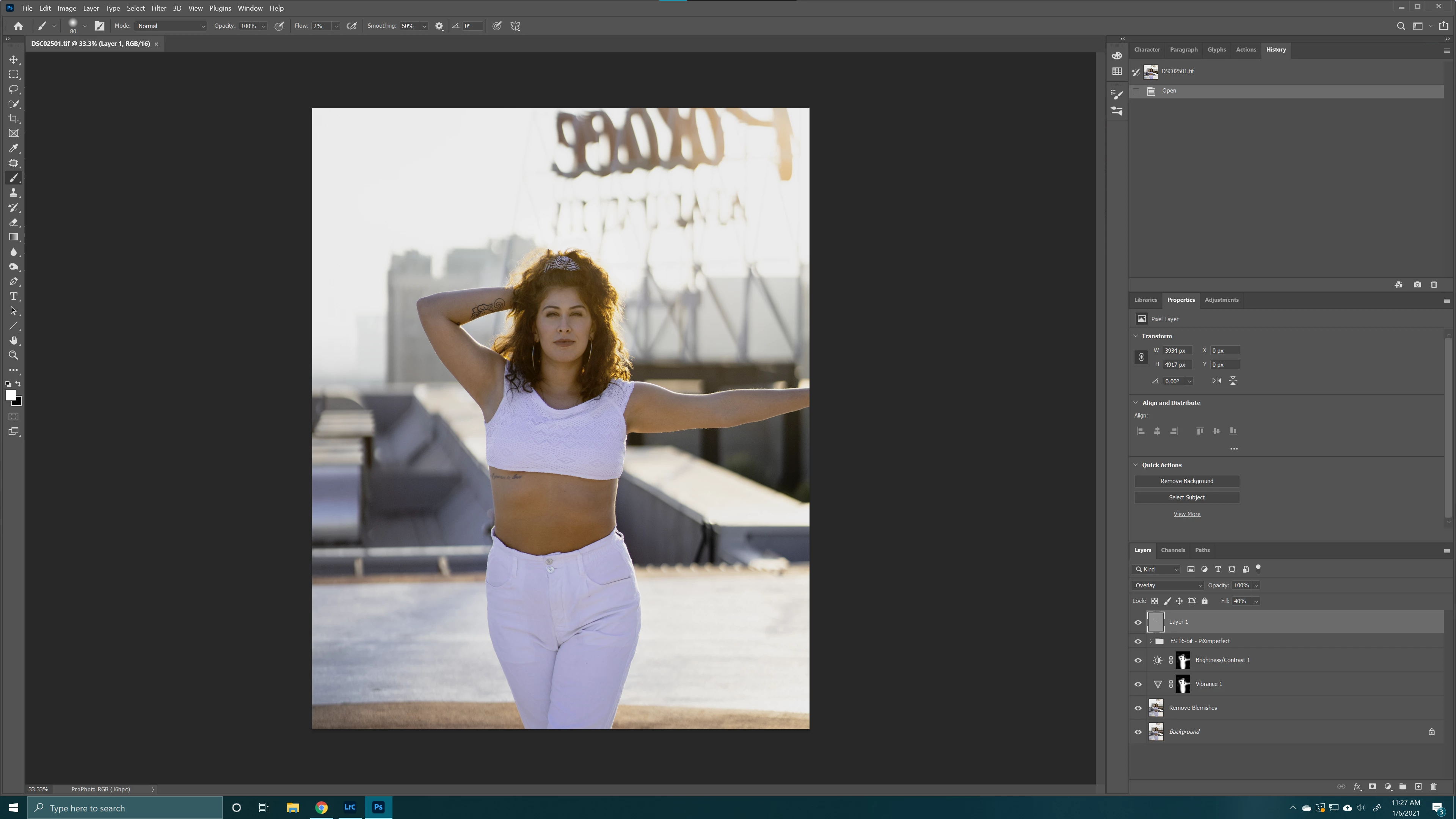Select the Lasso tool

[14, 89]
